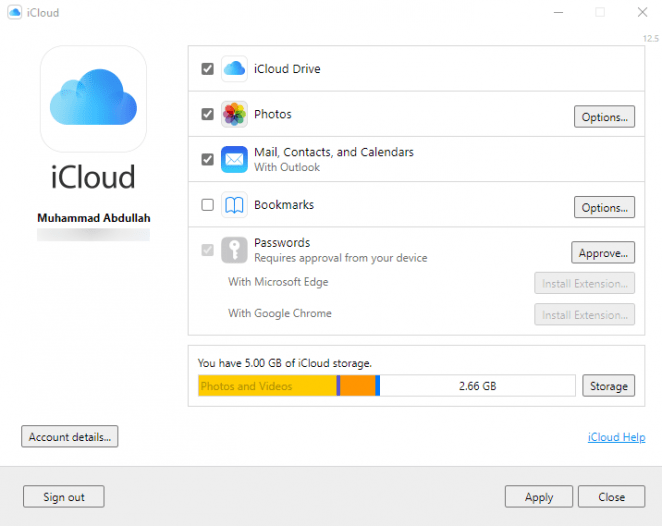Click the Bookmarks open-book icon
Screen dimensions: 662x526
tap(234, 205)
